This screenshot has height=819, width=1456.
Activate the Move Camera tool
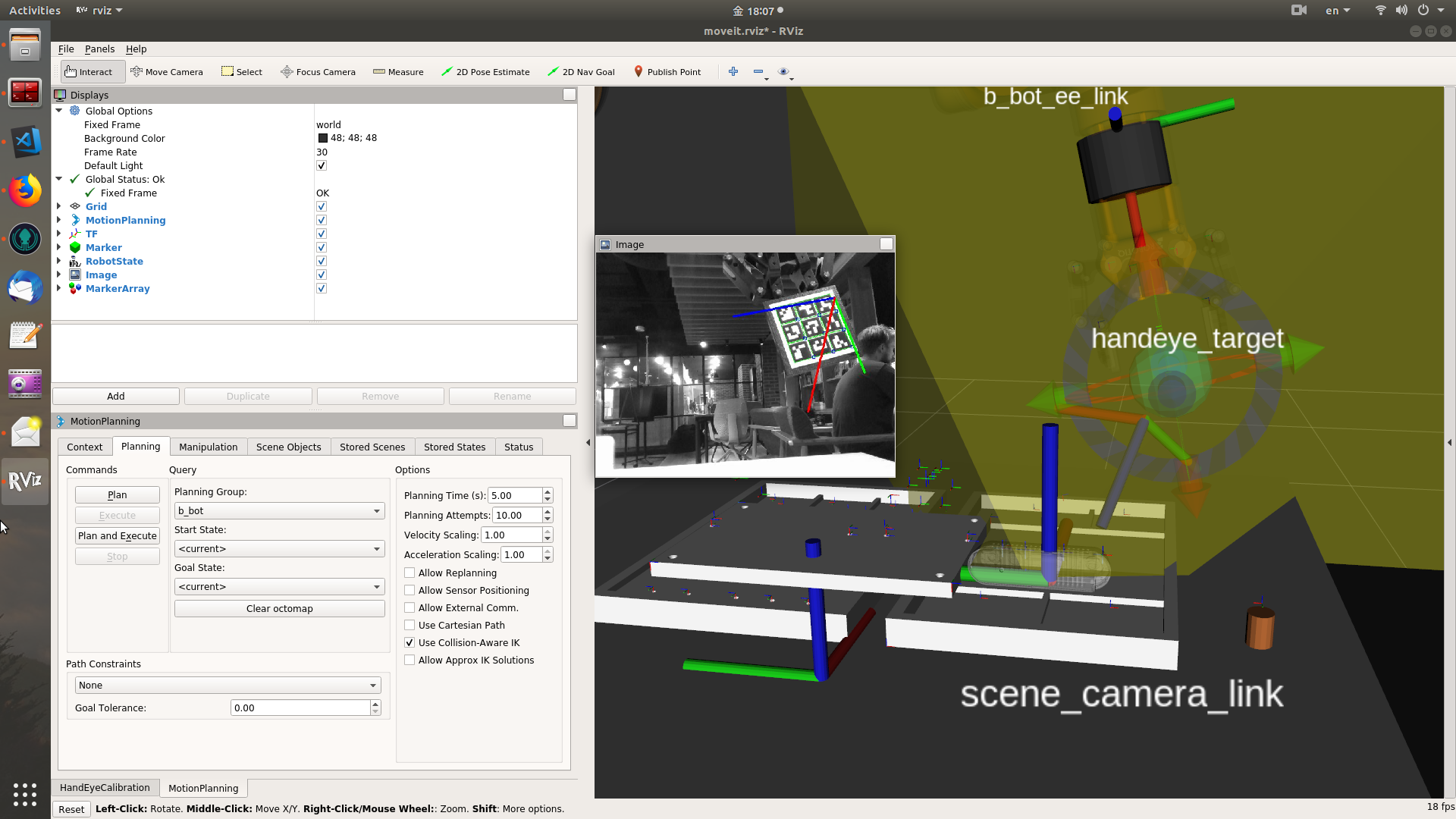pos(167,71)
